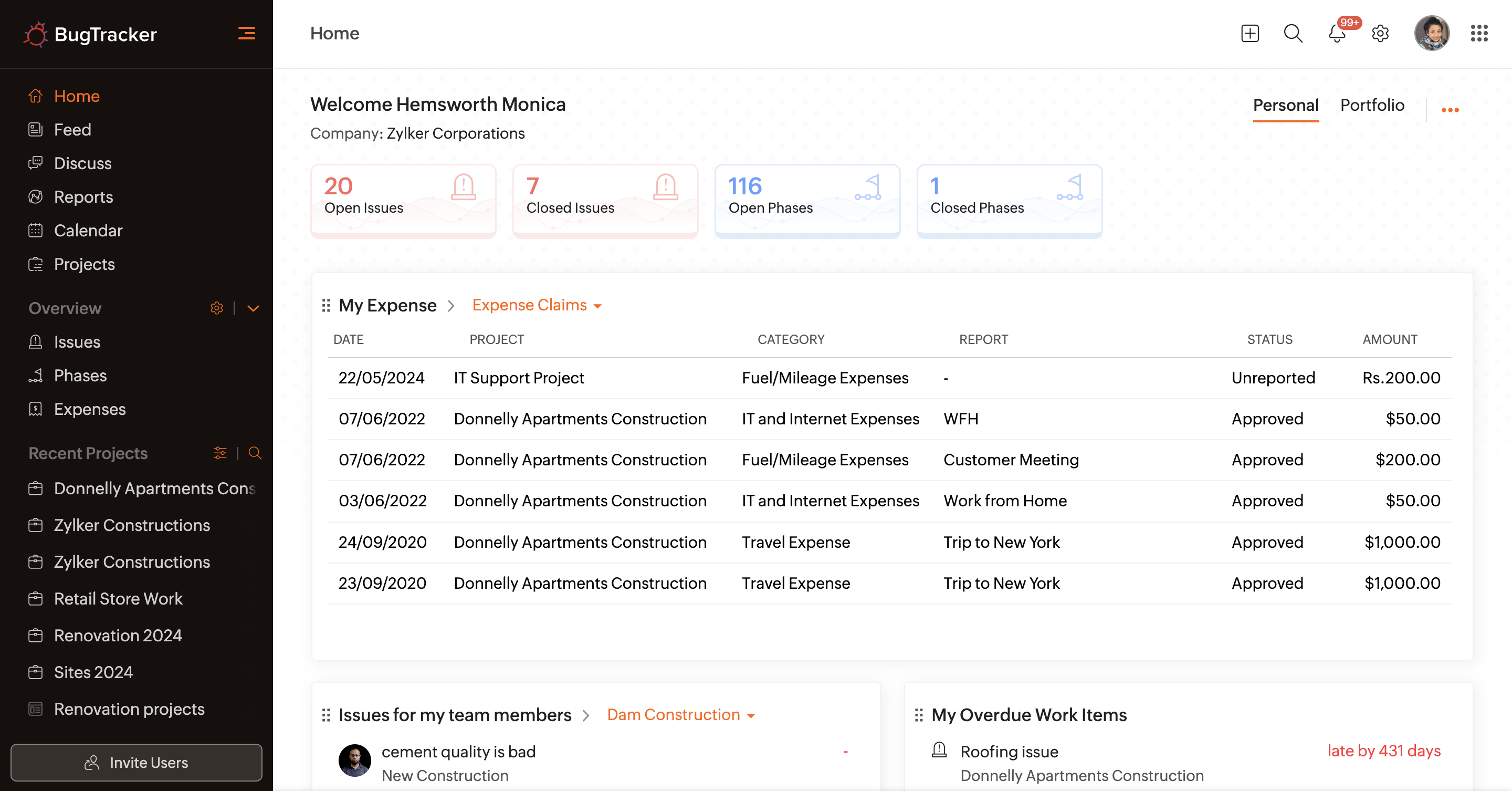Collapse the sidebar with the hamburger icon
The image size is (1512, 791).
247,34
